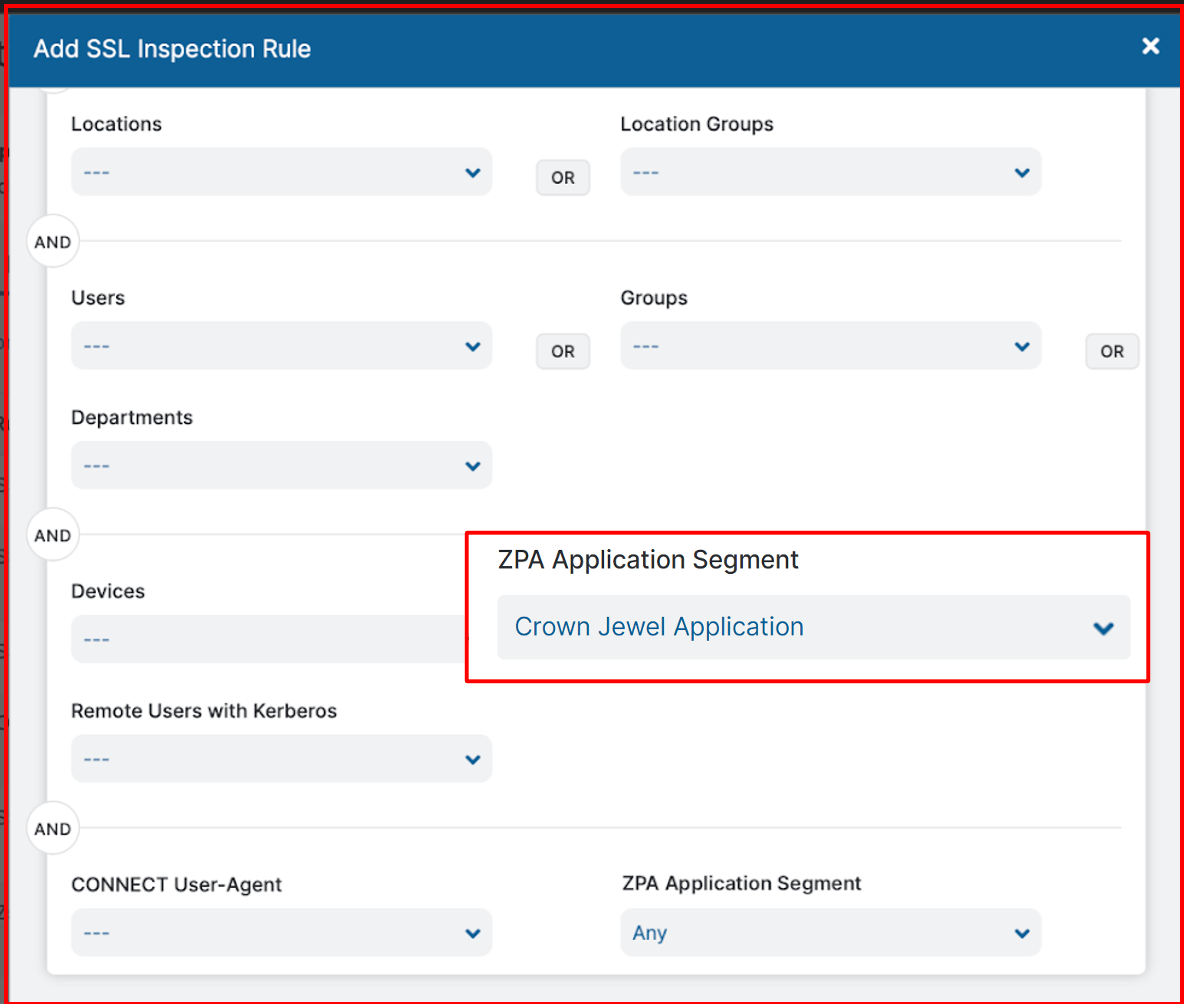Close the Add SSL Inspection Rule dialog
The width and height of the screenshot is (1184, 1004).
click(x=1151, y=46)
